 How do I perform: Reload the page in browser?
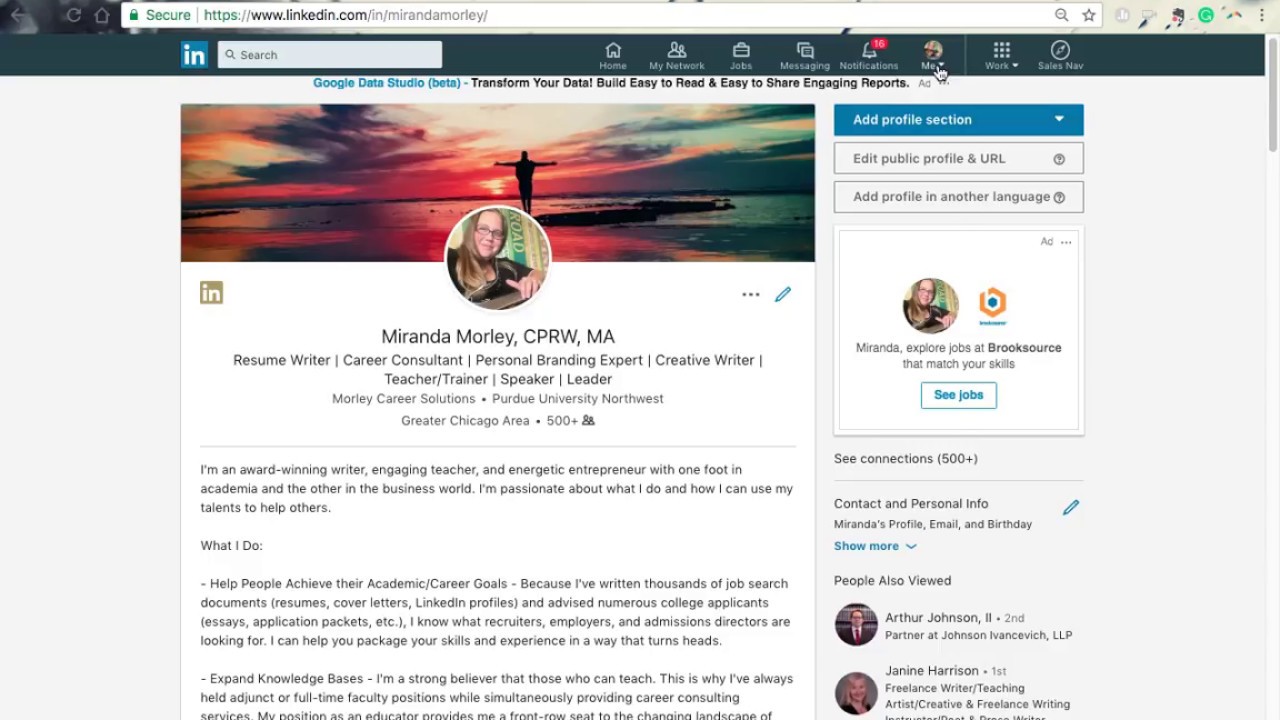click(x=73, y=15)
